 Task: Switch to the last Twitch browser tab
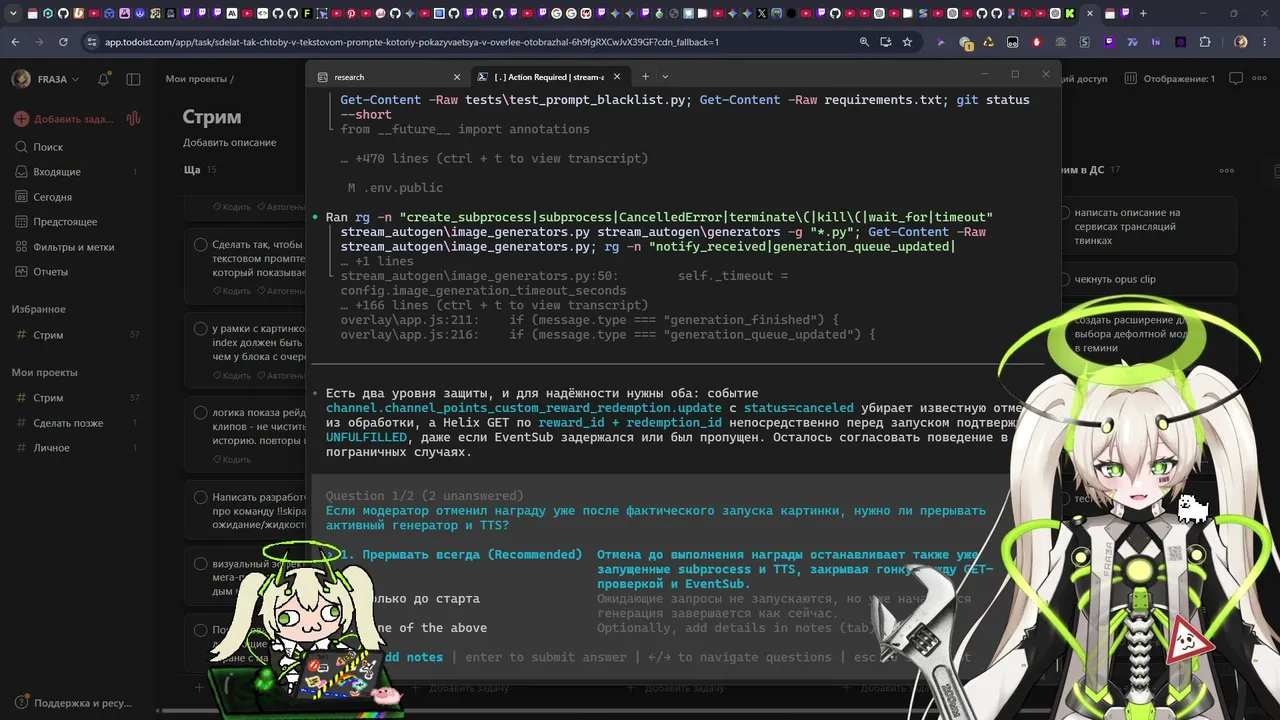click(1125, 14)
